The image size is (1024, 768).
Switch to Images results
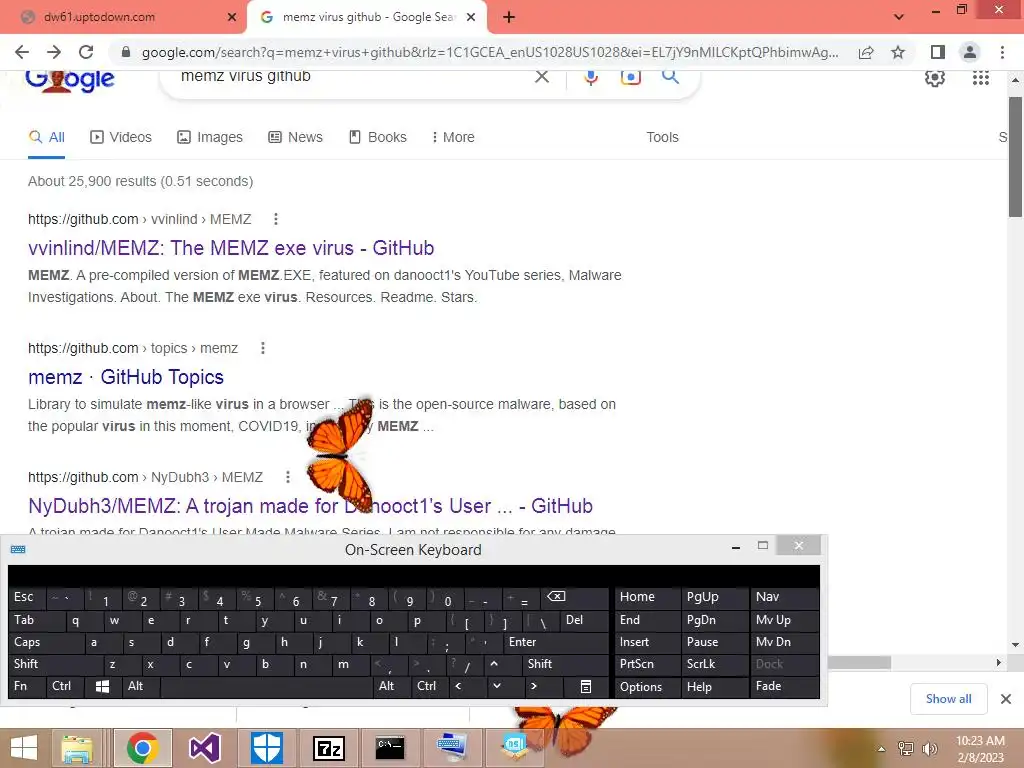(x=210, y=137)
